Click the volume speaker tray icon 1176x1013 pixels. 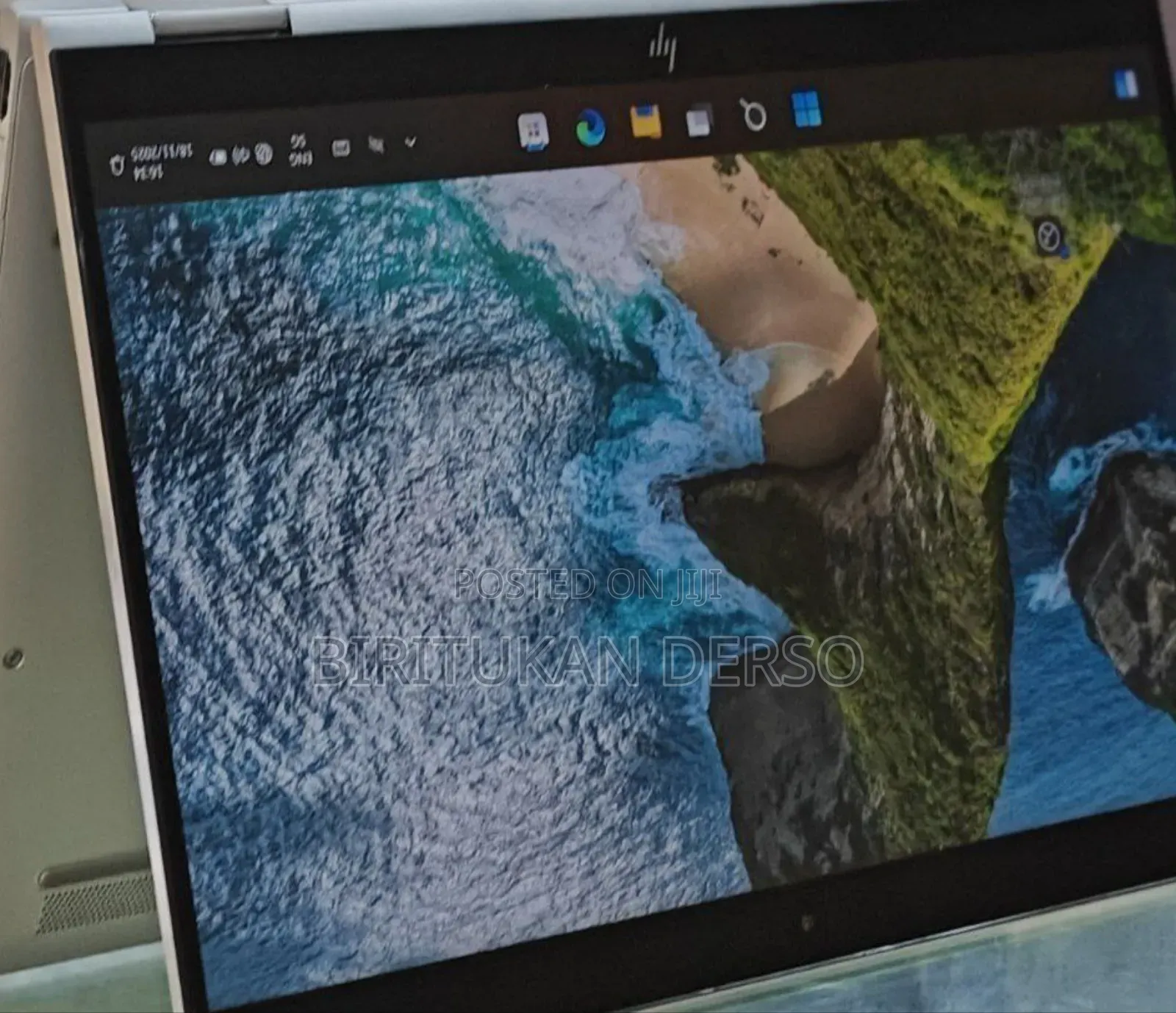pos(240,155)
